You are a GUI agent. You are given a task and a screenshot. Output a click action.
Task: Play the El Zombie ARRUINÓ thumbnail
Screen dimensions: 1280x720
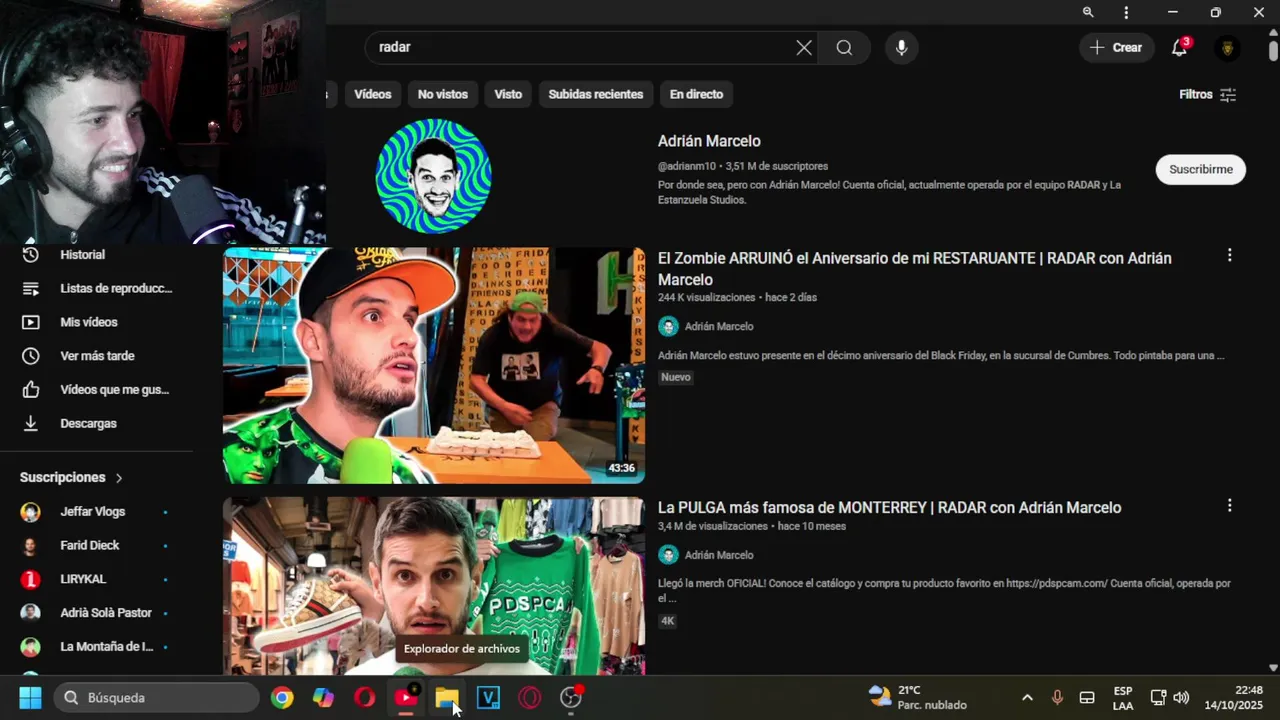click(x=434, y=366)
